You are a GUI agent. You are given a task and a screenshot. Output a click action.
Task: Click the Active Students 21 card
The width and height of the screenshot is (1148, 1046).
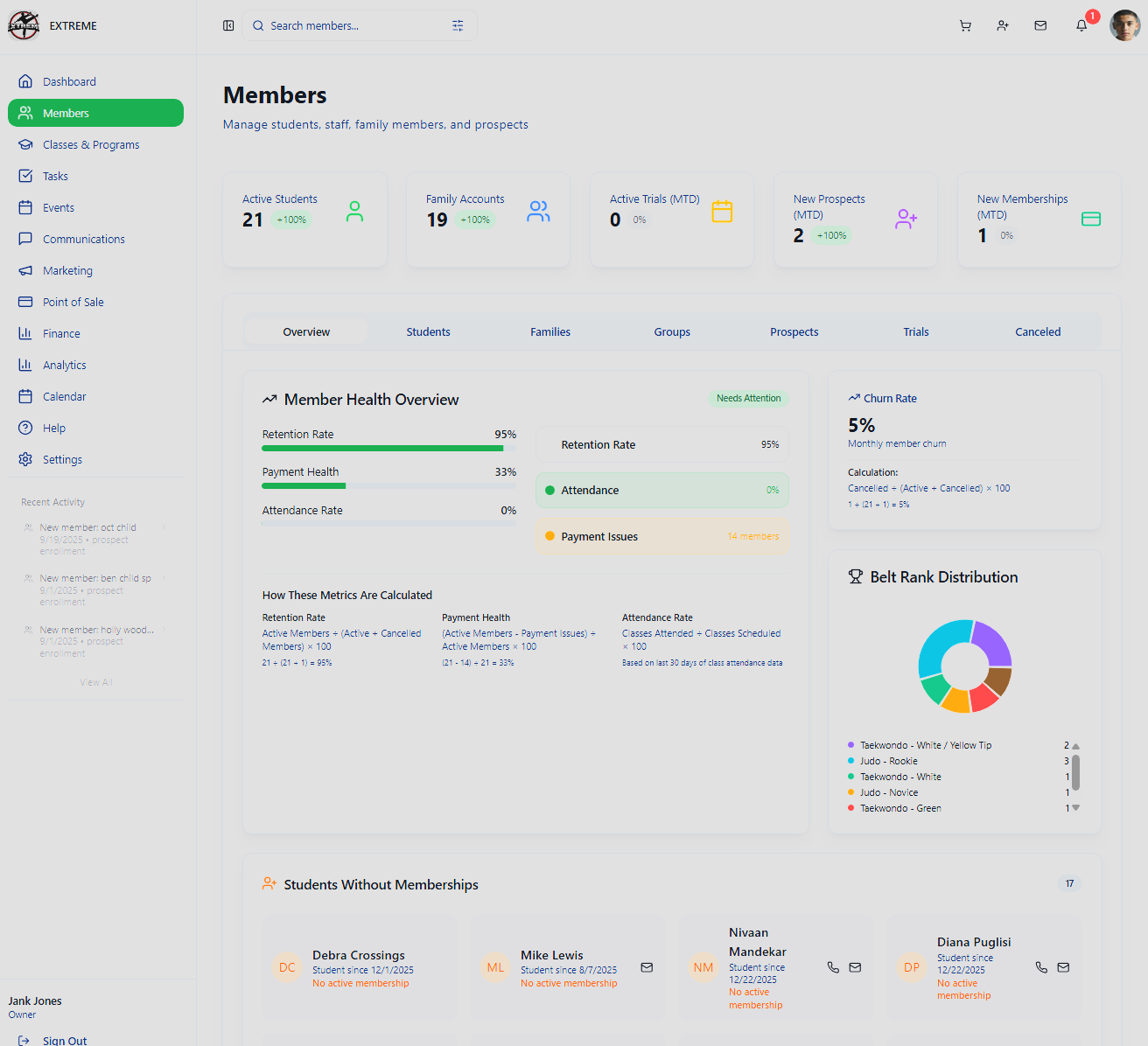[x=304, y=220]
